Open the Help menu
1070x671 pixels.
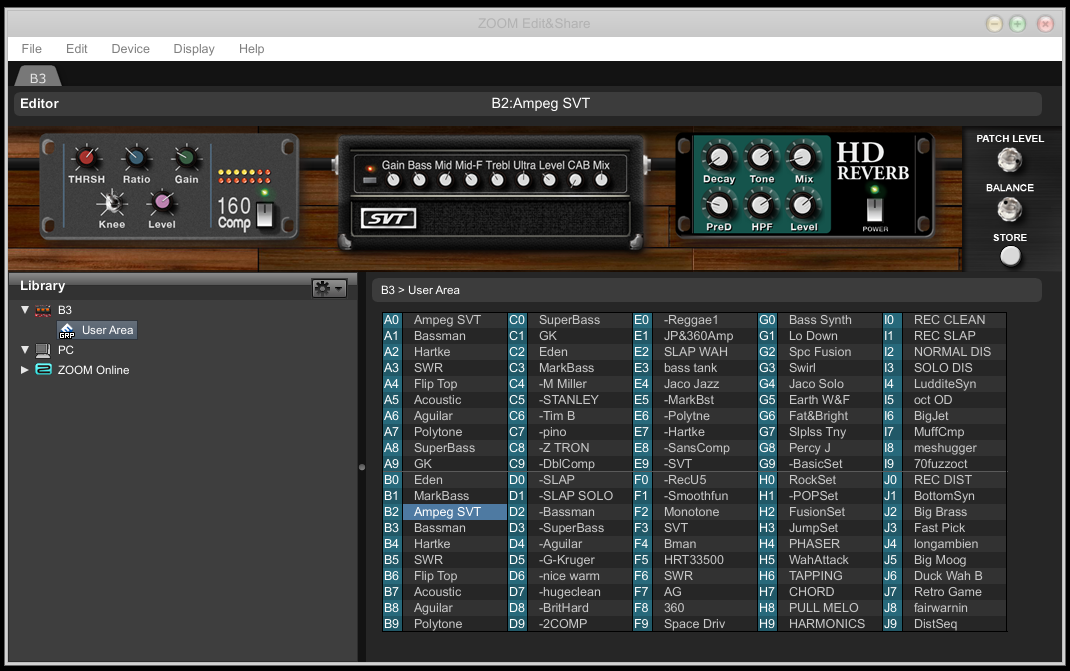tap(251, 48)
